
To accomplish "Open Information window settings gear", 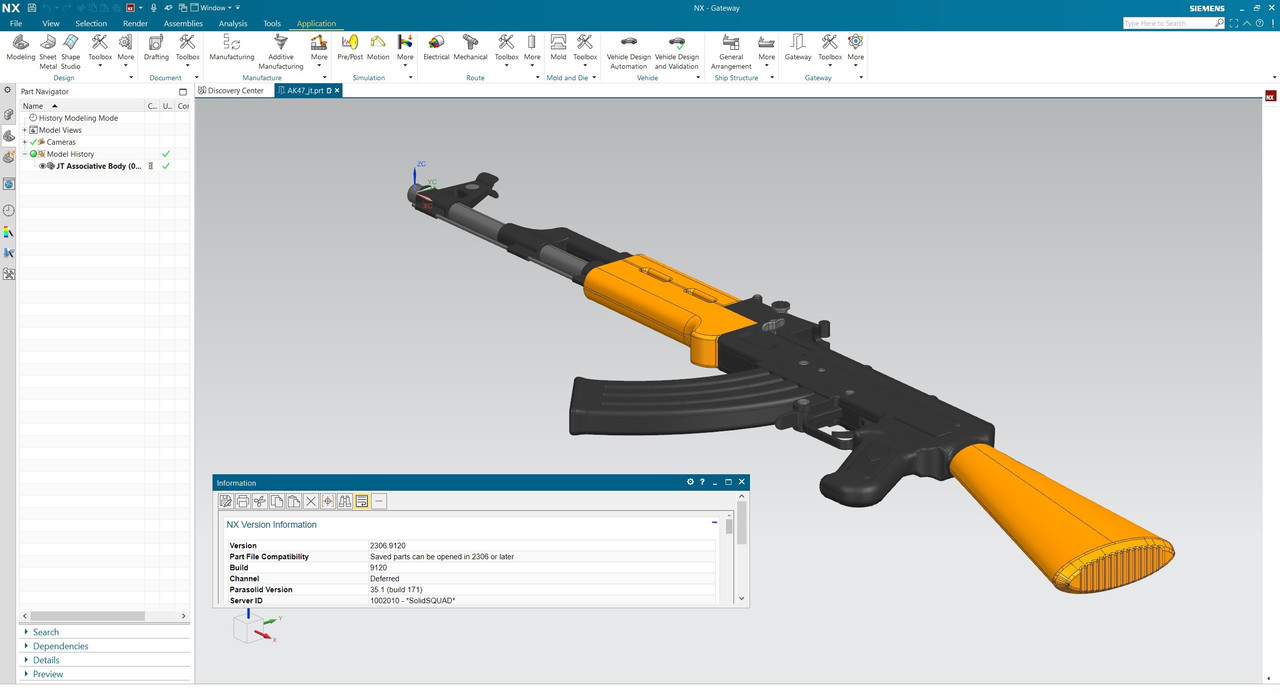I will click(x=690, y=482).
